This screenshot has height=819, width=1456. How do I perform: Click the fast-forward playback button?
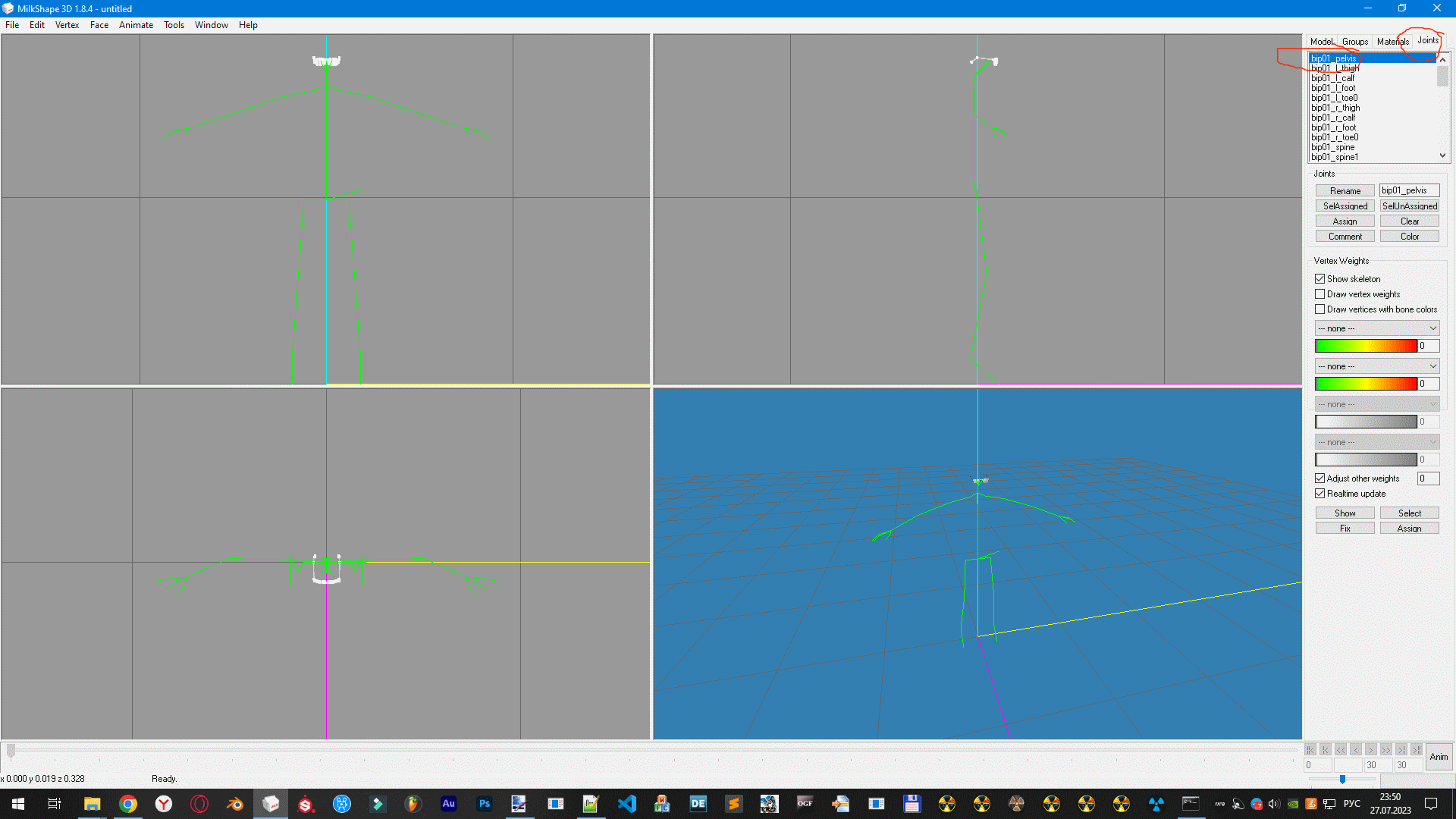(x=1386, y=750)
